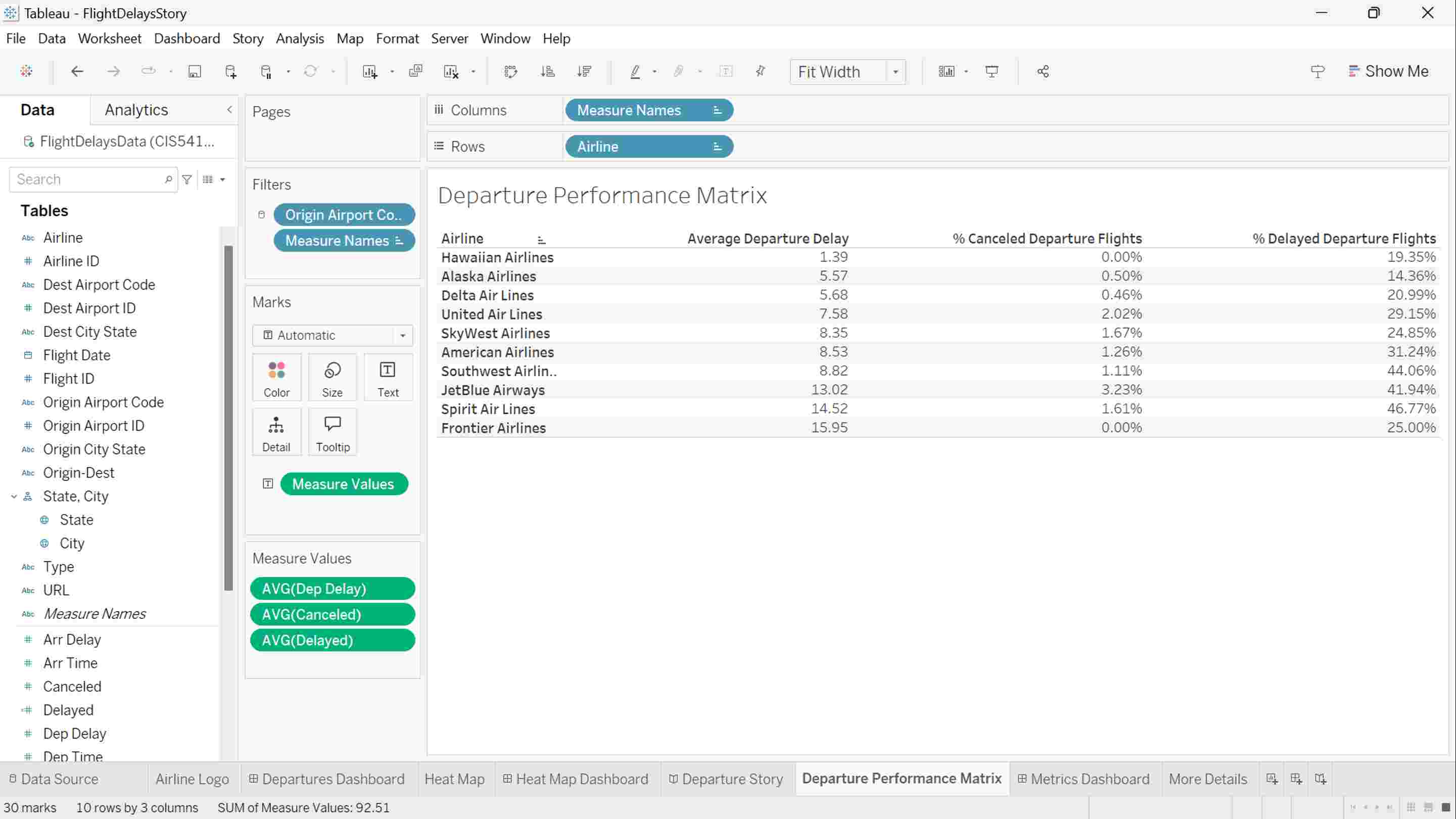Switch to the Analytics pane
Screen dimensions: 1456x819
136,110
